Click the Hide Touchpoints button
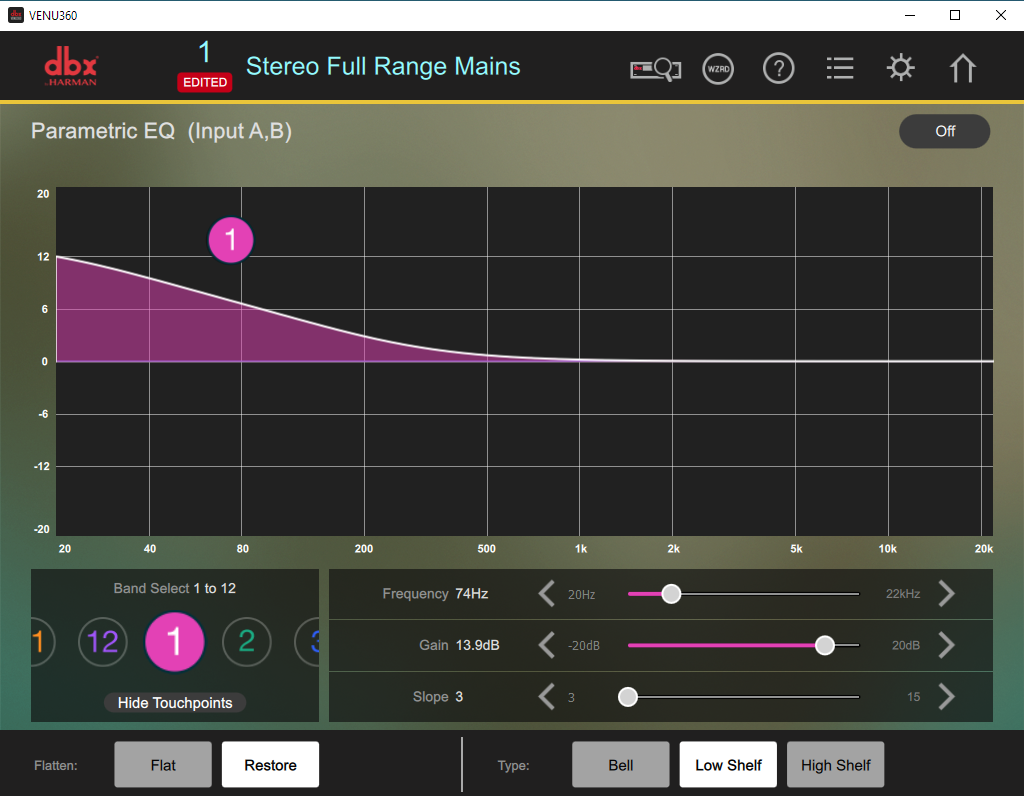The width and height of the screenshot is (1024, 796). 175,703
